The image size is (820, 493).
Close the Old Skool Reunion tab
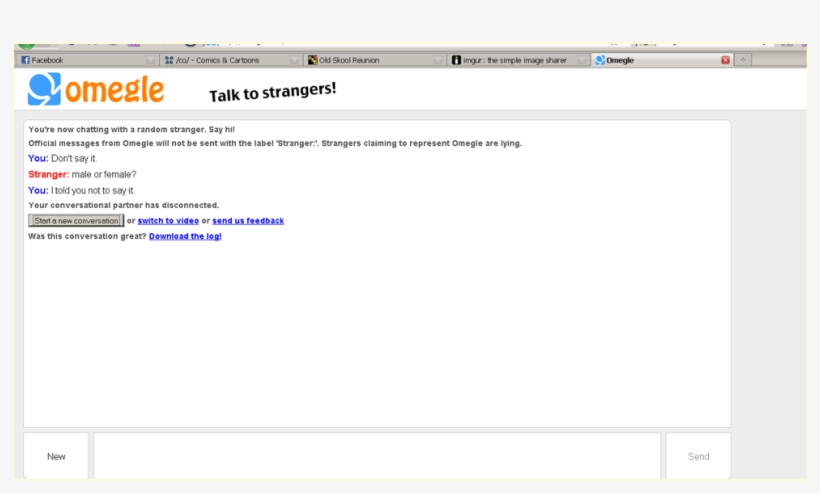tap(438, 60)
